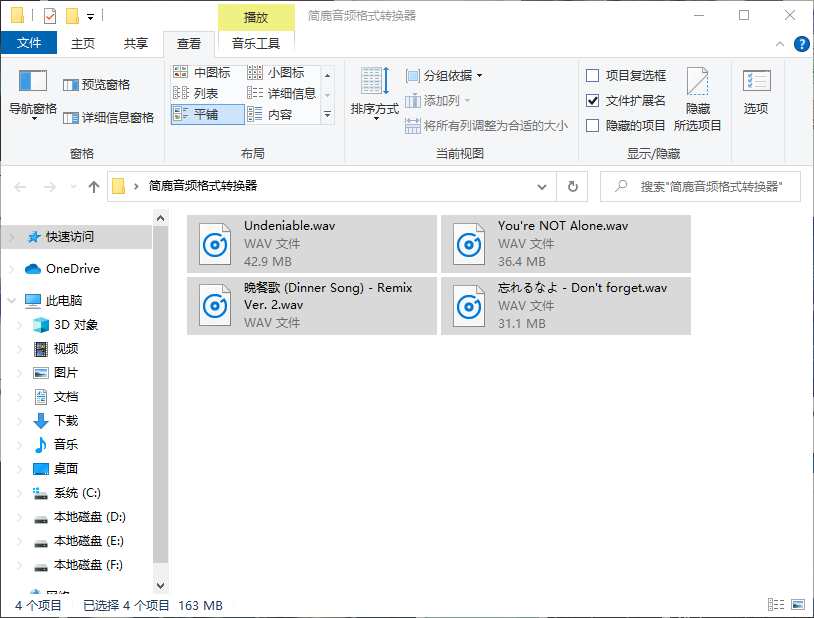Viewport: 814px width, 618px height.
Task: Open the 文件 menu
Action: (30, 43)
